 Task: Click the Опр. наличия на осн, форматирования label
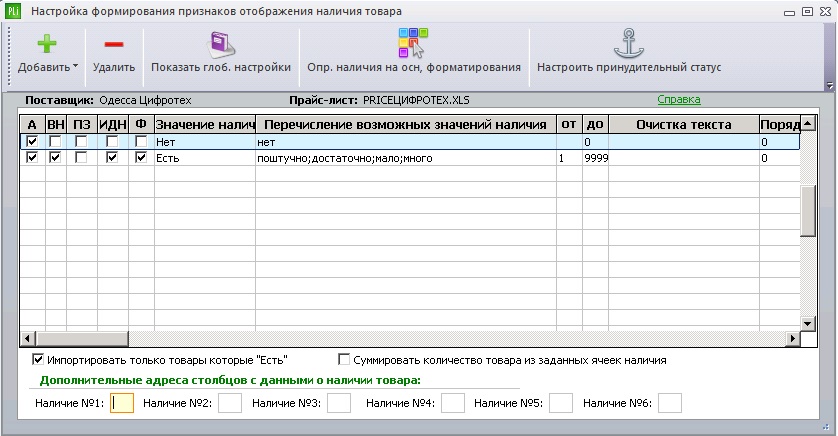[x=414, y=67]
